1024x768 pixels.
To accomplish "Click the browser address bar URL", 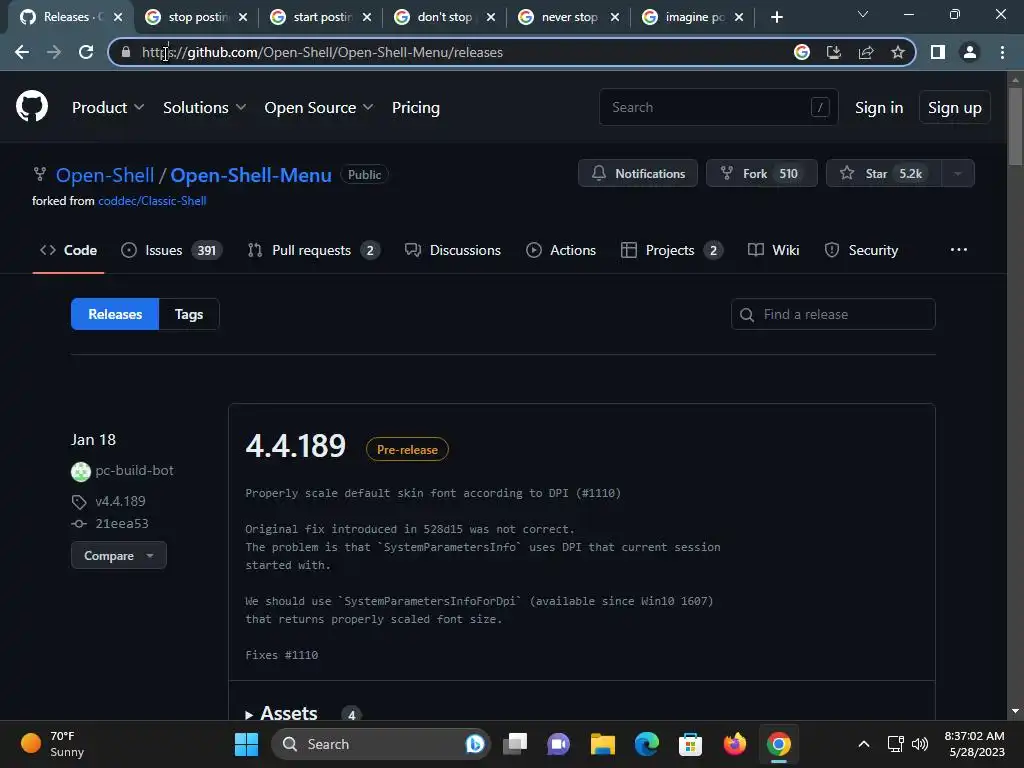I will (x=322, y=52).
